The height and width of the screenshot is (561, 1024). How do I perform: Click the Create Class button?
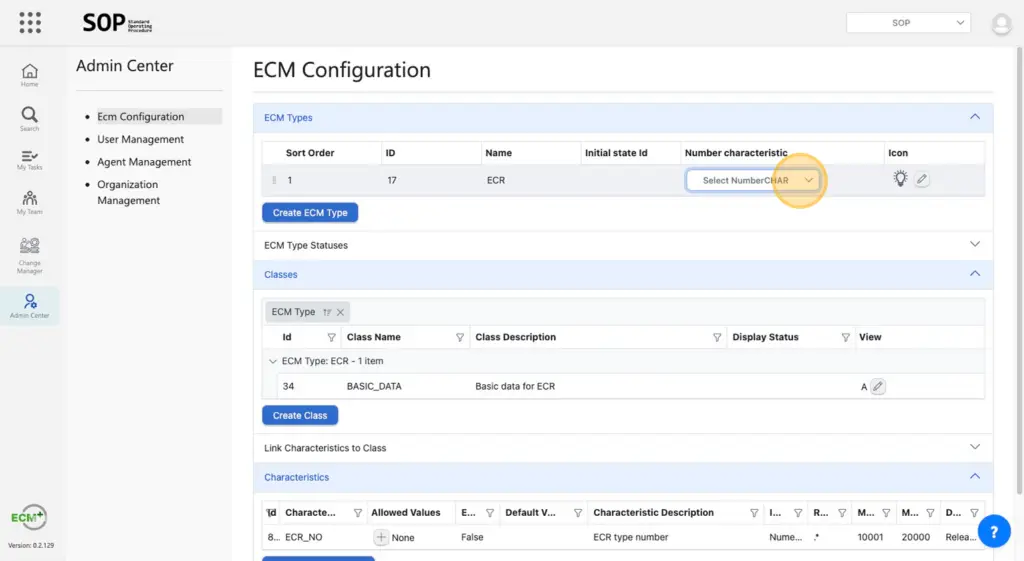pyautogui.click(x=300, y=415)
